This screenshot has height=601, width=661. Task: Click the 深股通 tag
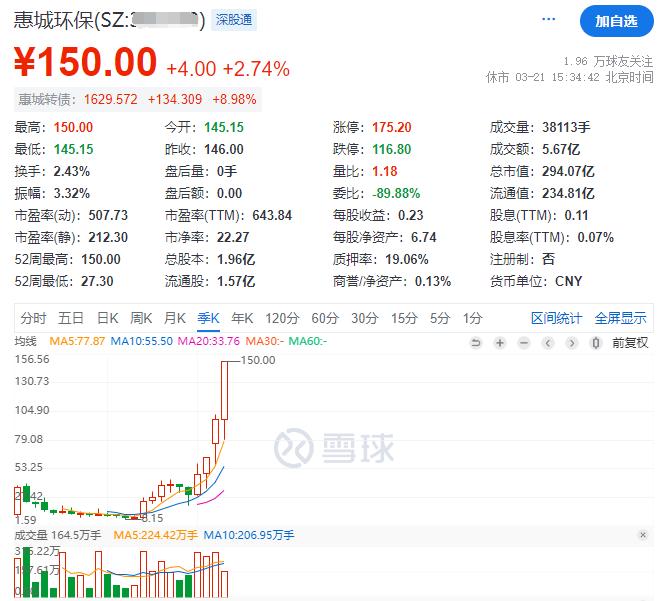234,20
